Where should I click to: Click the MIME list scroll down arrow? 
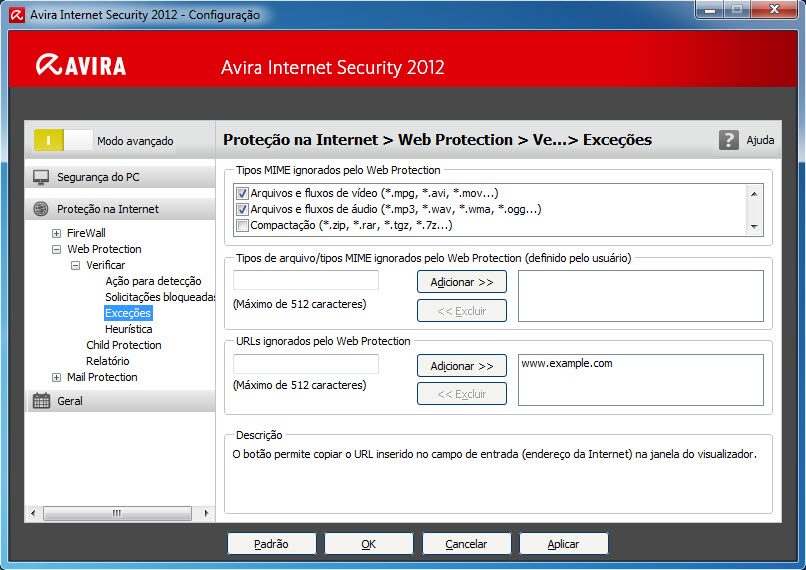tap(754, 226)
